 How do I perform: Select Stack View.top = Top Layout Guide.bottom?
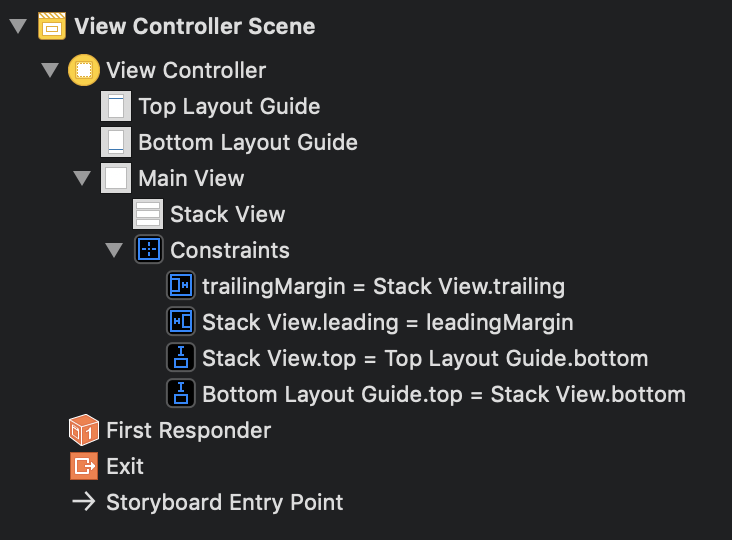point(407,358)
